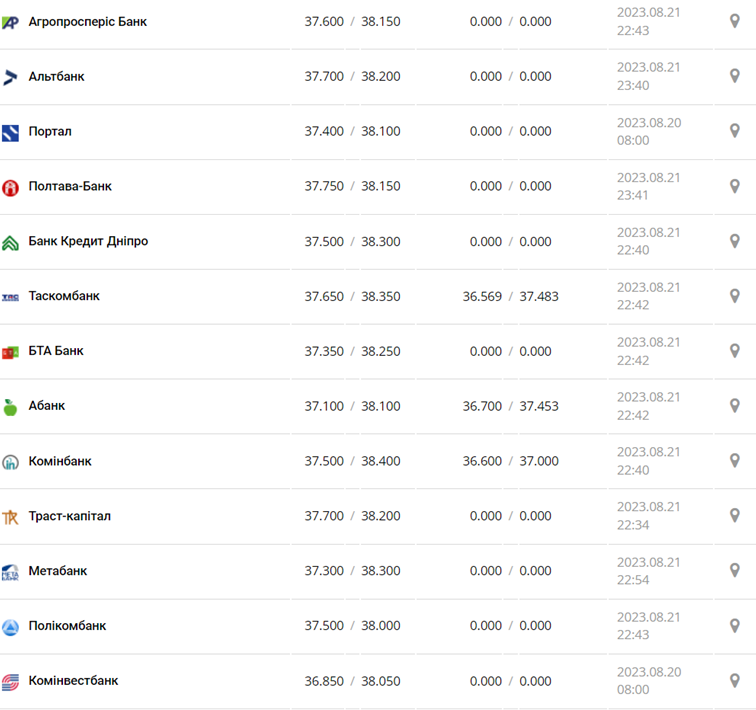Show map location for Комінвестбанк
Screen dimensions: 756x710
point(734,681)
